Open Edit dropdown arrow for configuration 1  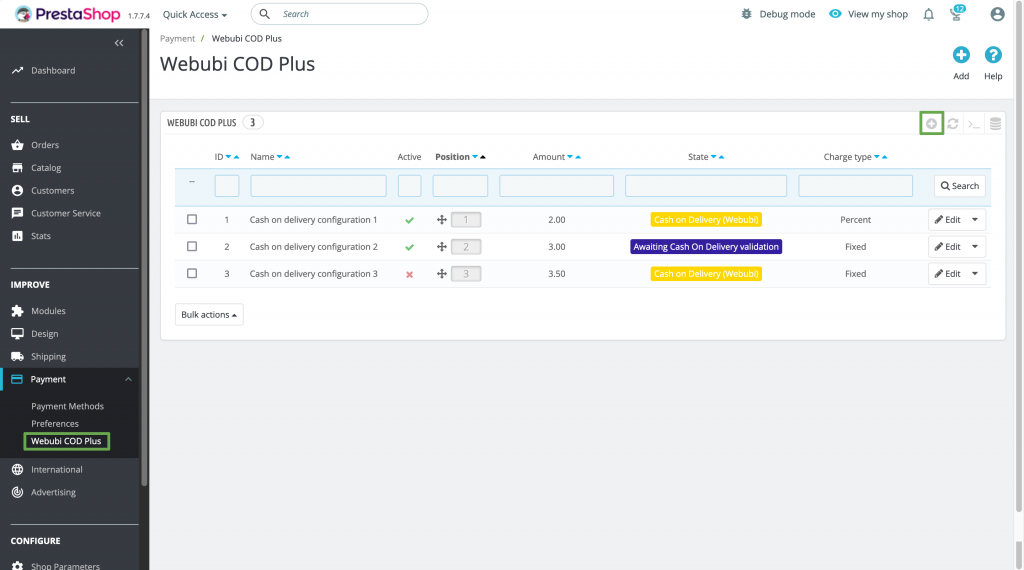pos(975,219)
